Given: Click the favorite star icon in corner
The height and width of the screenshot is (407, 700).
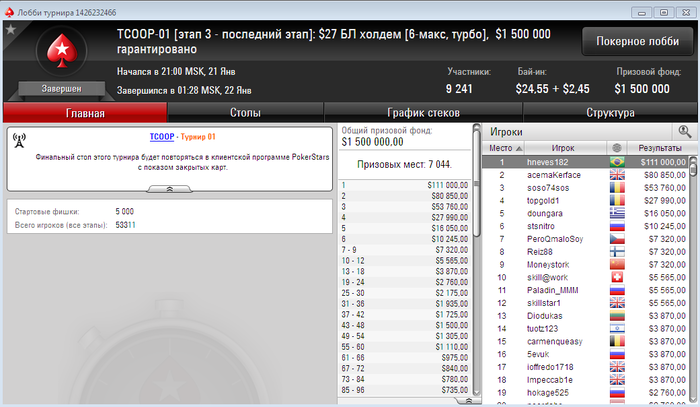Looking at the screenshot, I should (x=11, y=30).
